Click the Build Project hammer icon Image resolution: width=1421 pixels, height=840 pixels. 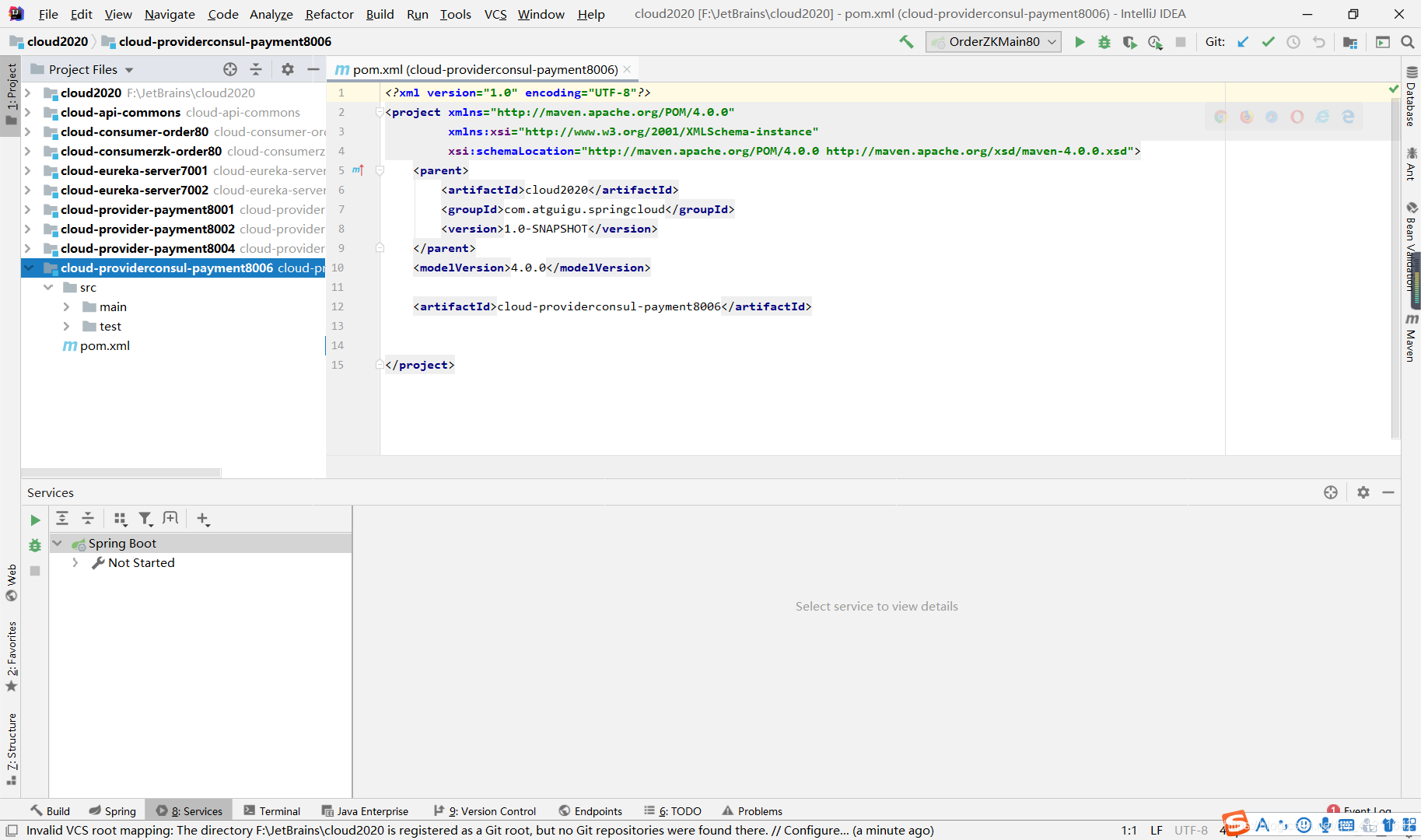[906, 42]
